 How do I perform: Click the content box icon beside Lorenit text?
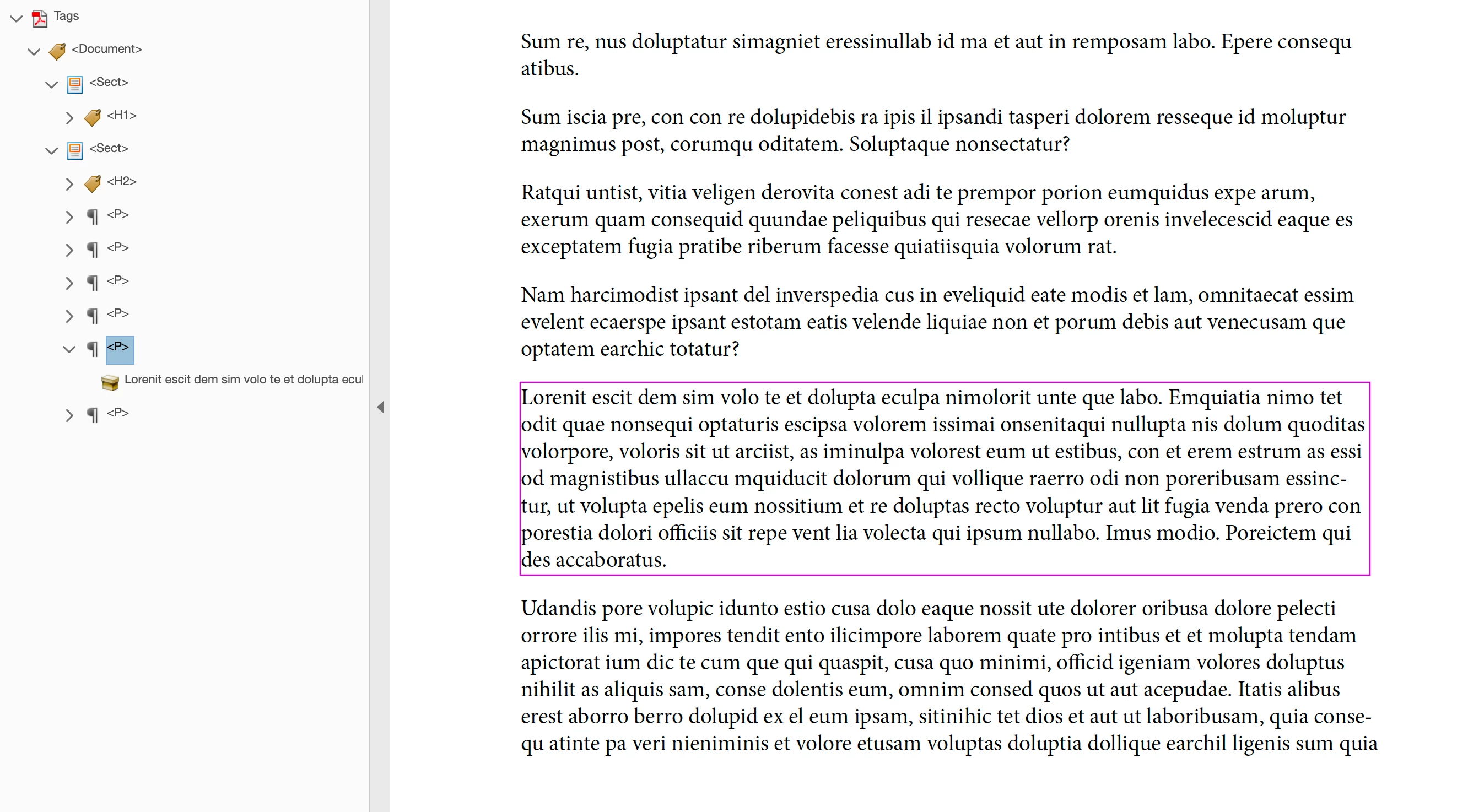(110, 381)
